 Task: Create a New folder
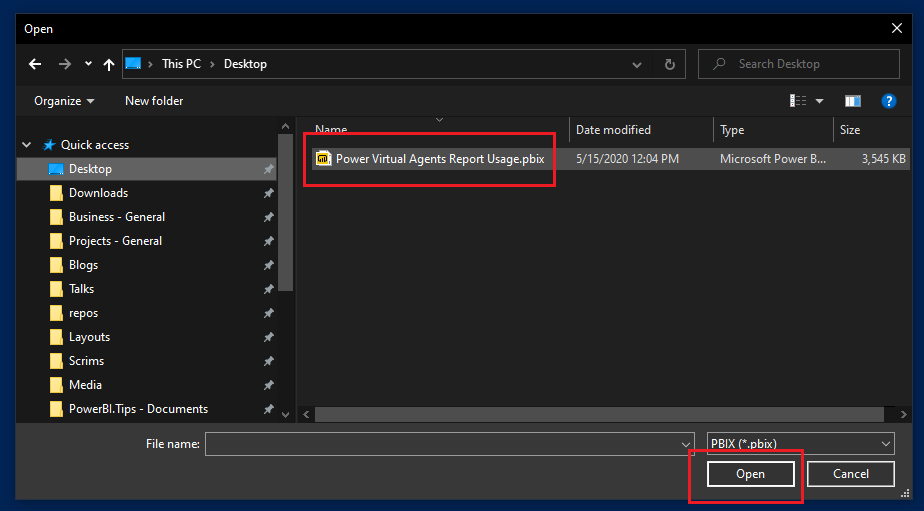tap(154, 101)
